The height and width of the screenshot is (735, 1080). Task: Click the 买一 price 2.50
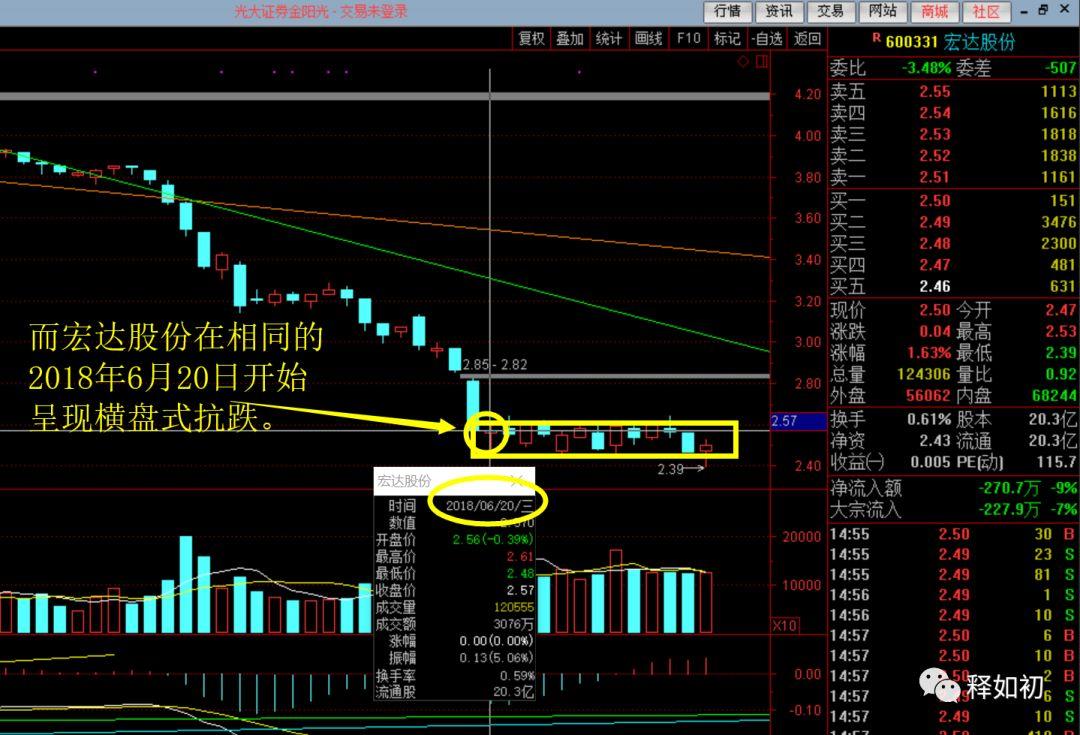click(935, 200)
